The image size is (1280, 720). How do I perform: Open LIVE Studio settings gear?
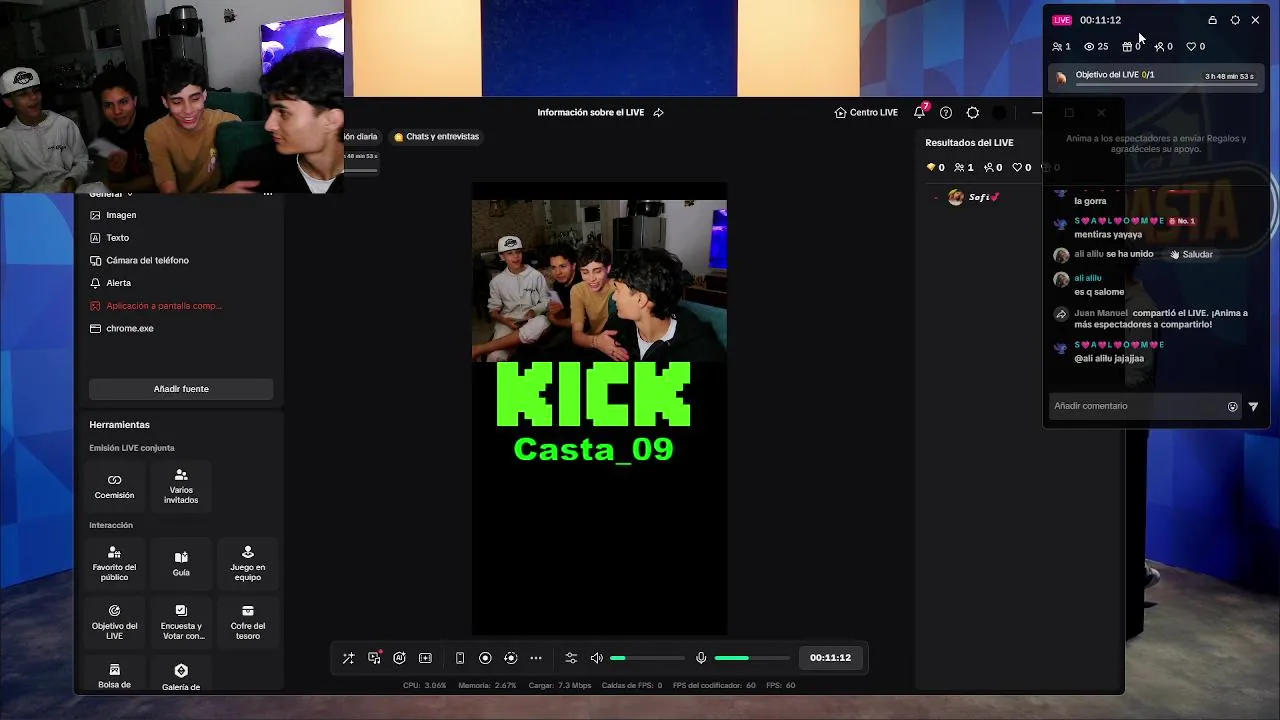click(x=973, y=113)
